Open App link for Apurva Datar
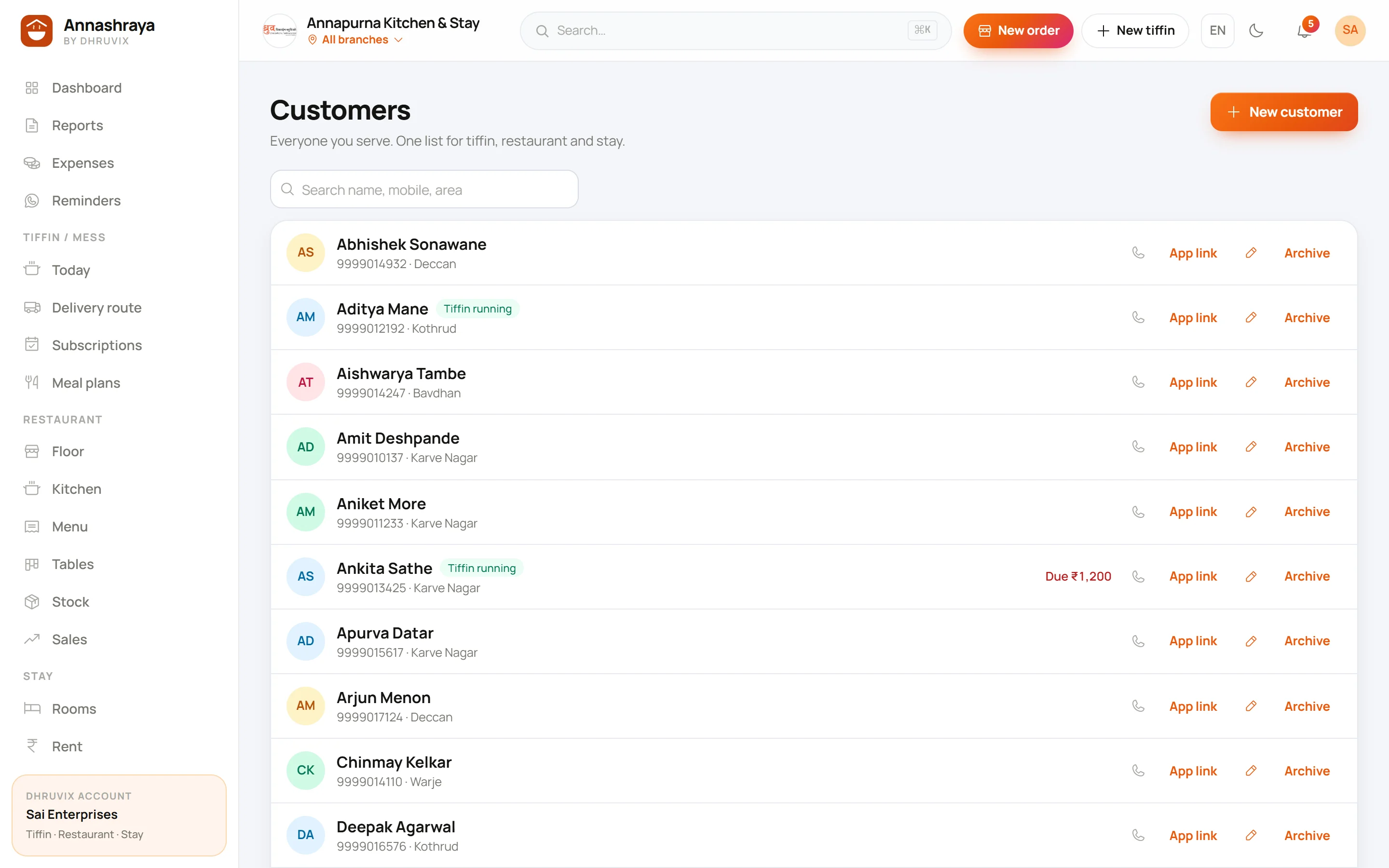The image size is (1389, 868). [1192, 641]
